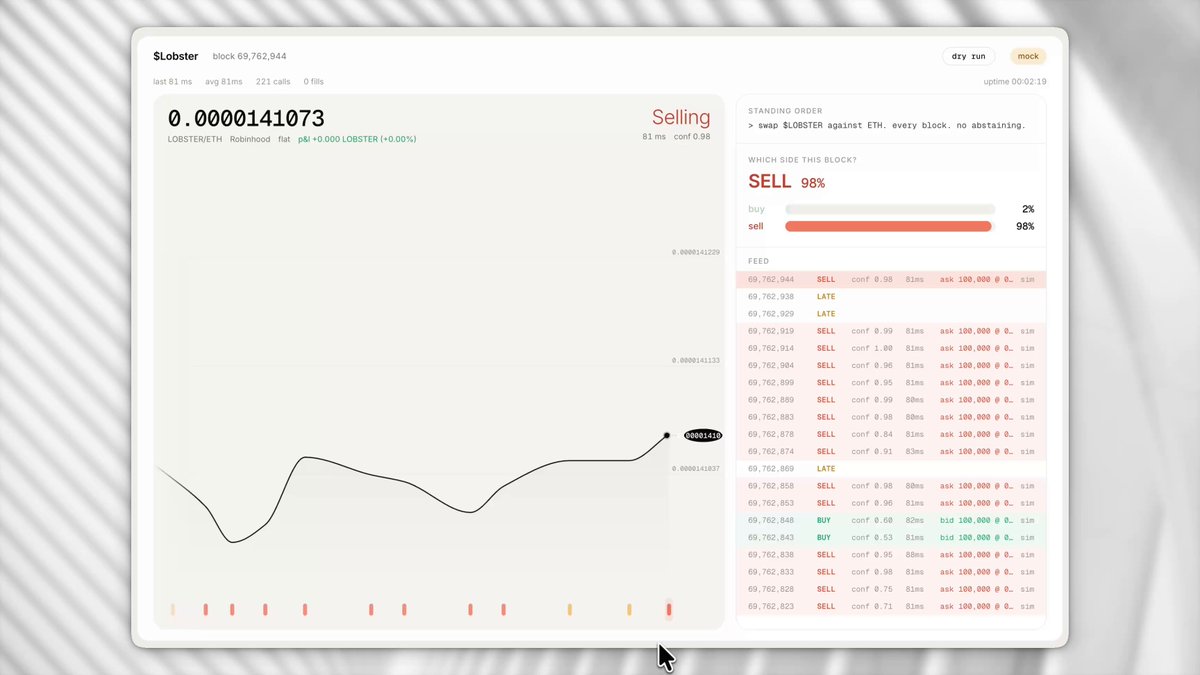Click the red sell probability bar
1200x675 pixels.
click(889, 226)
